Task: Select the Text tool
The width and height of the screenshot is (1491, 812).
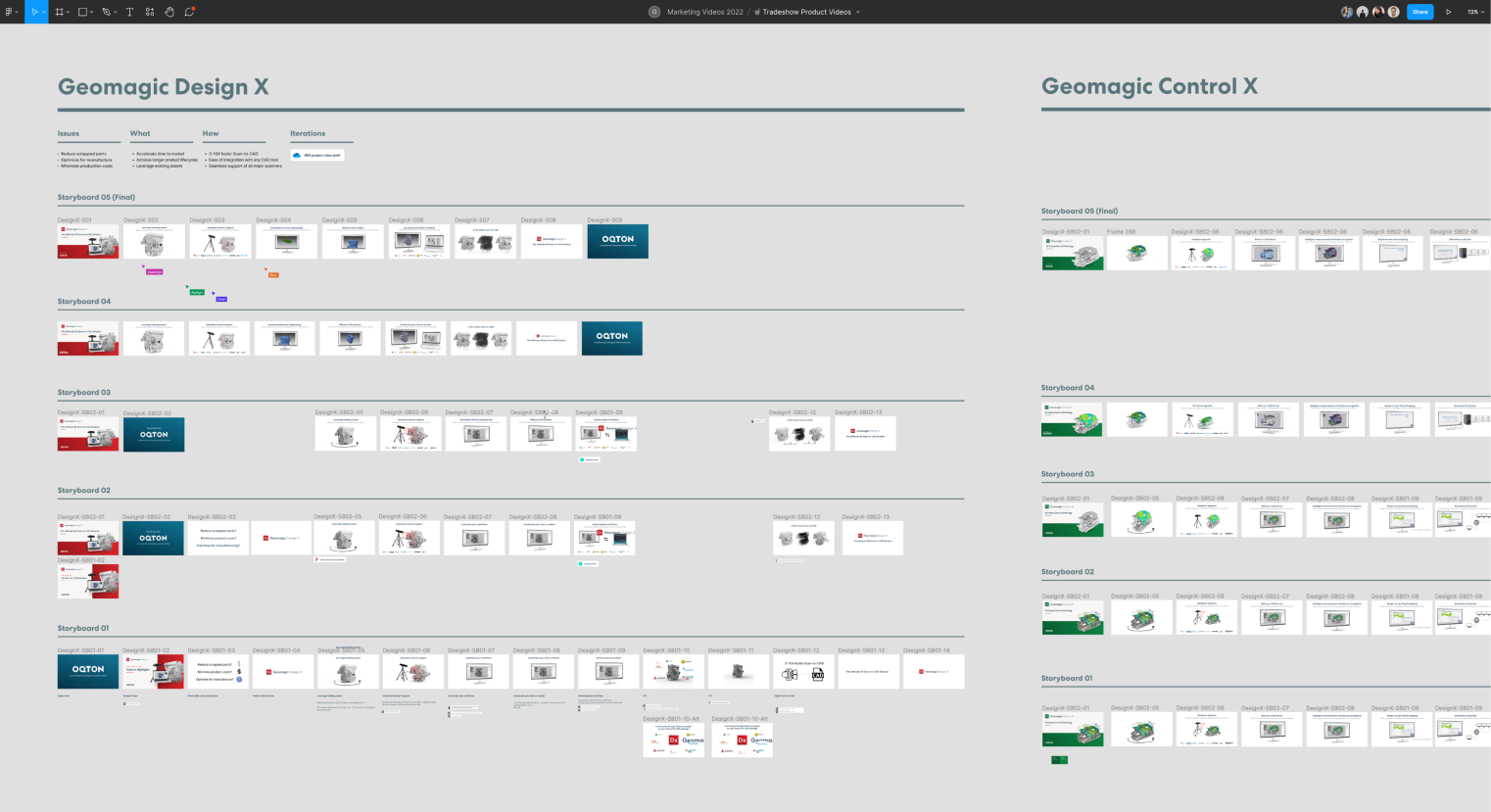Action: coord(129,11)
